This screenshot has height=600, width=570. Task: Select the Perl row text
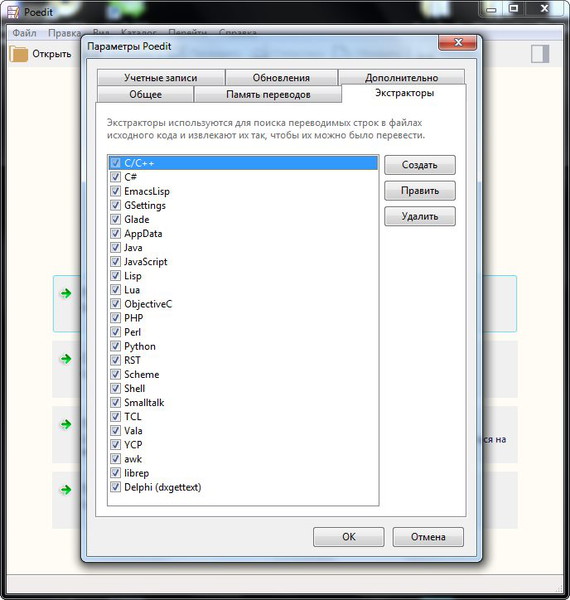click(x=132, y=332)
